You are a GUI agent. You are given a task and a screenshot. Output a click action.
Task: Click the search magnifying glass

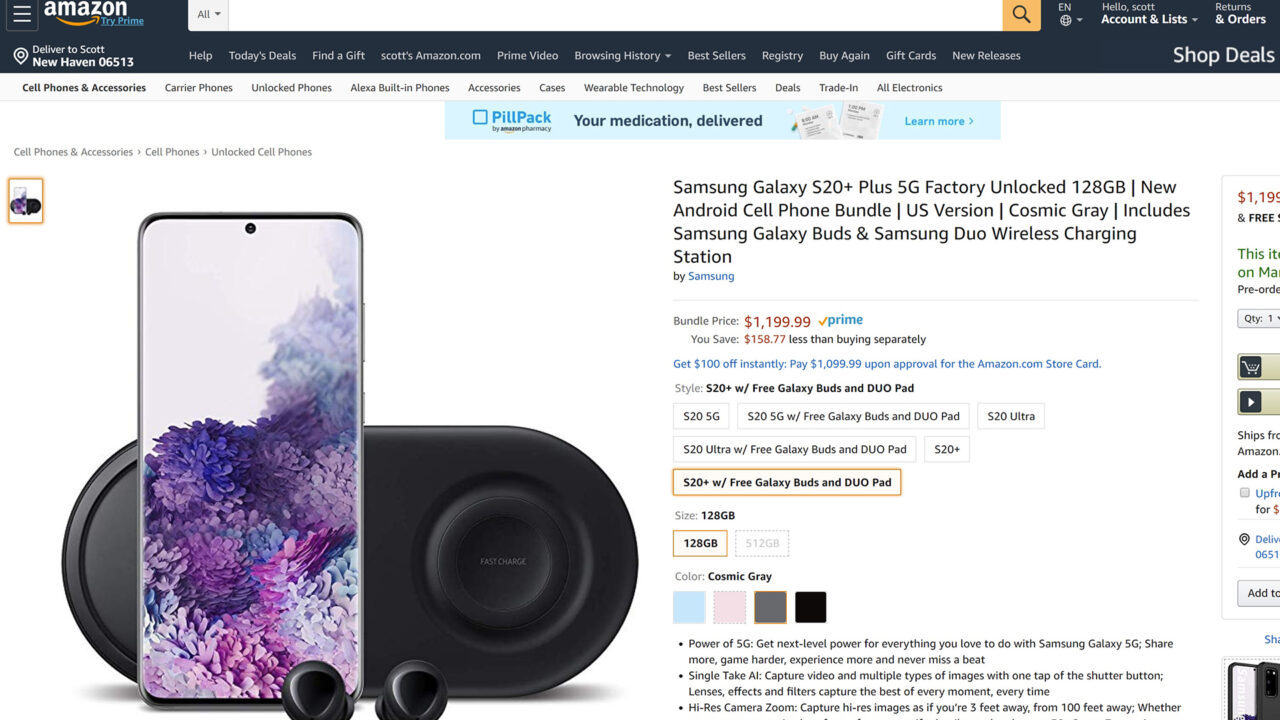[x=1020, y=16]
